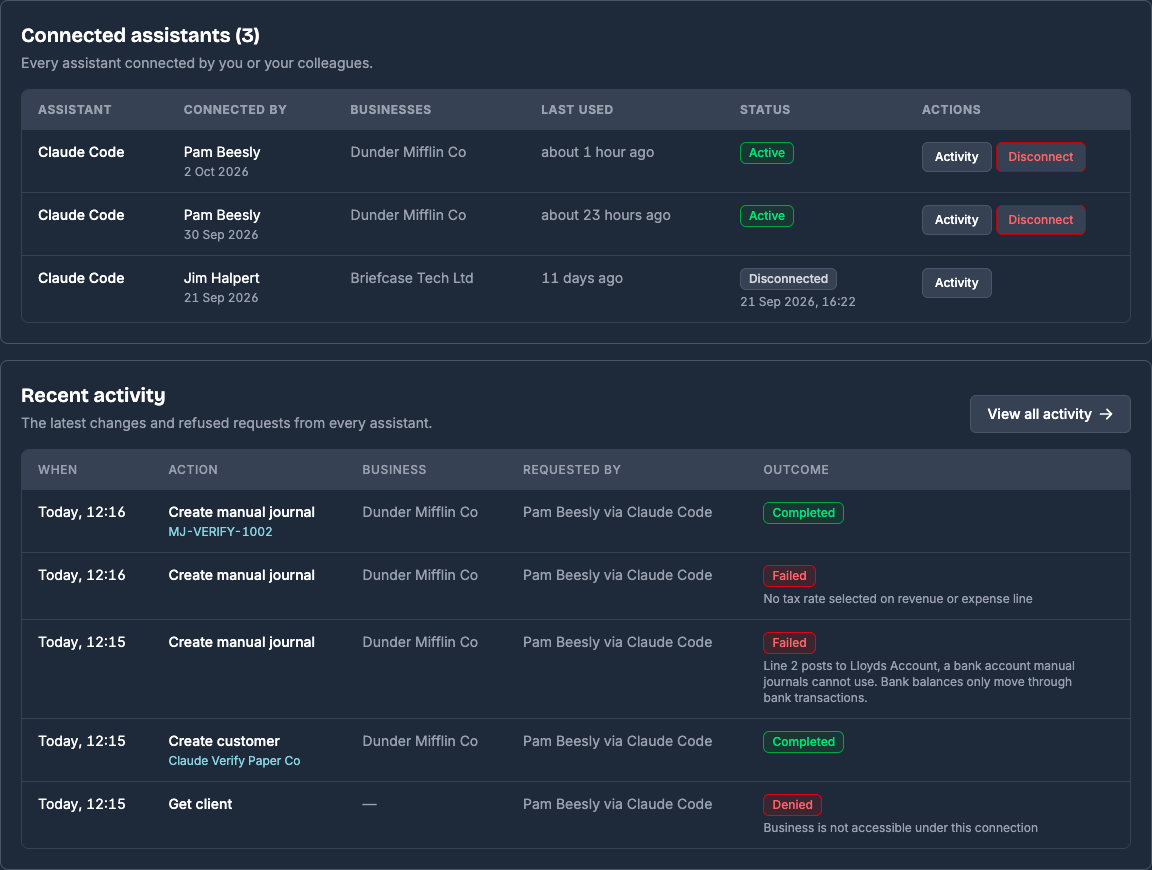Image resolution: width=1152 pixels, height=870 pixels.
Task: Click the Completed badge in the Create customer row
Action: pos(803,742)
